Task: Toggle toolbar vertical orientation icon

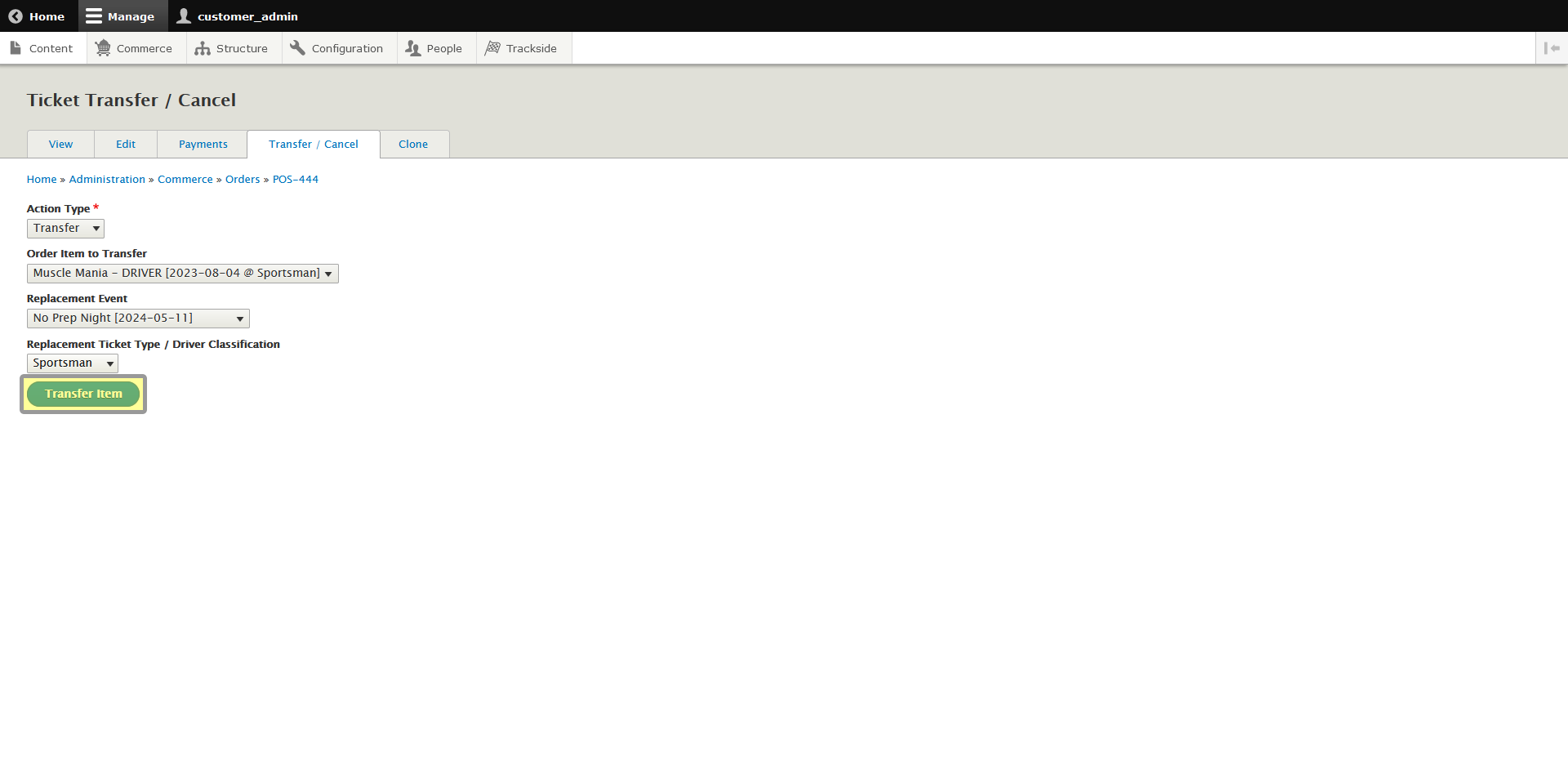Action: coord(1552,48)
